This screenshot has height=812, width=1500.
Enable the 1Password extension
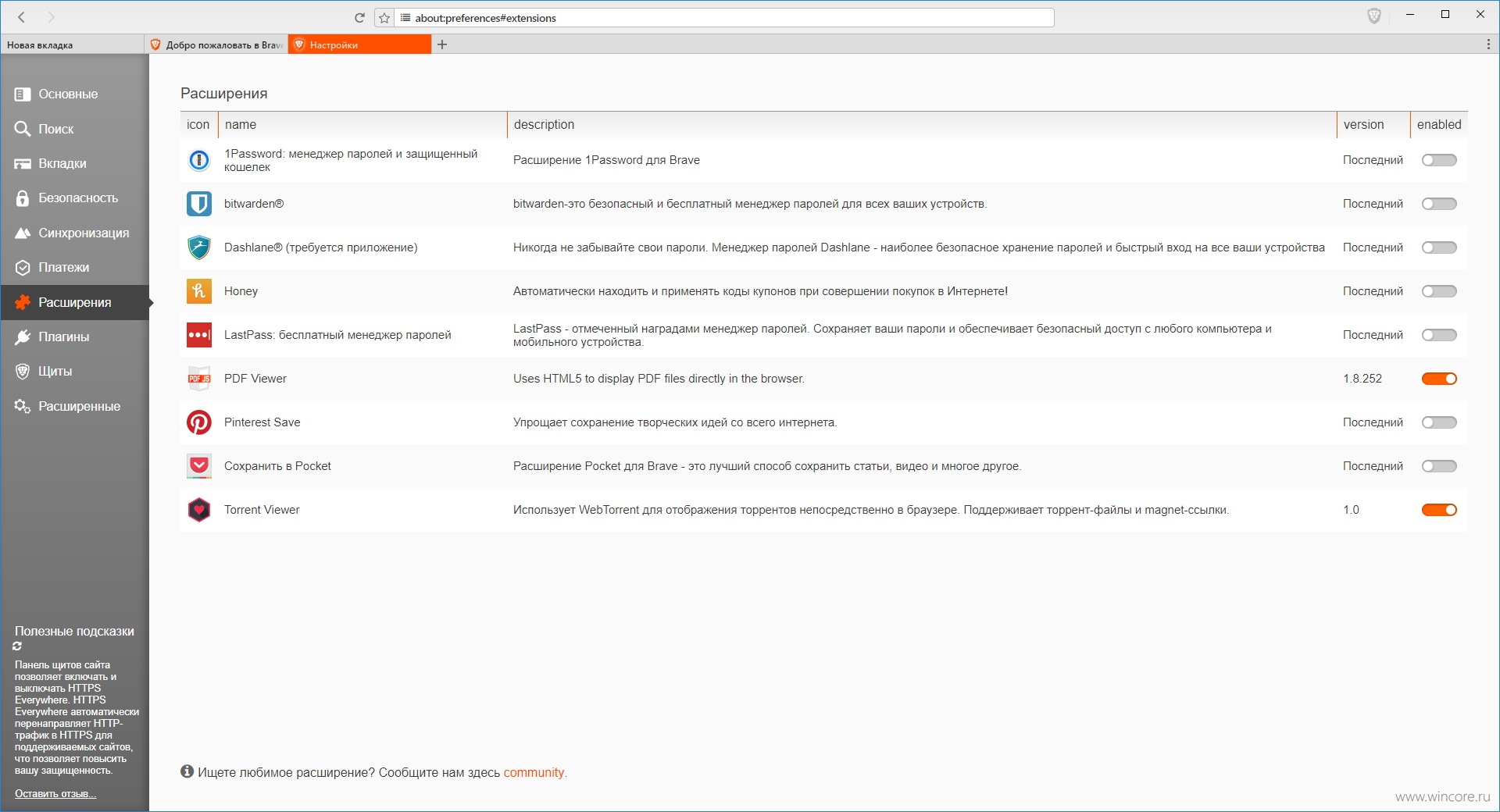(x=1439, y=160)
